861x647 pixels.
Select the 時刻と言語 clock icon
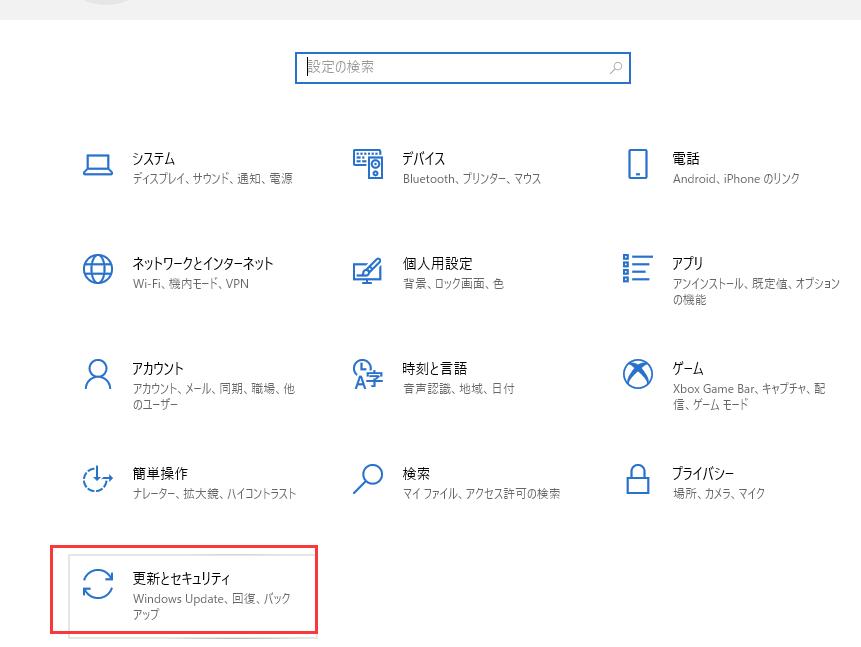[367, 375]
